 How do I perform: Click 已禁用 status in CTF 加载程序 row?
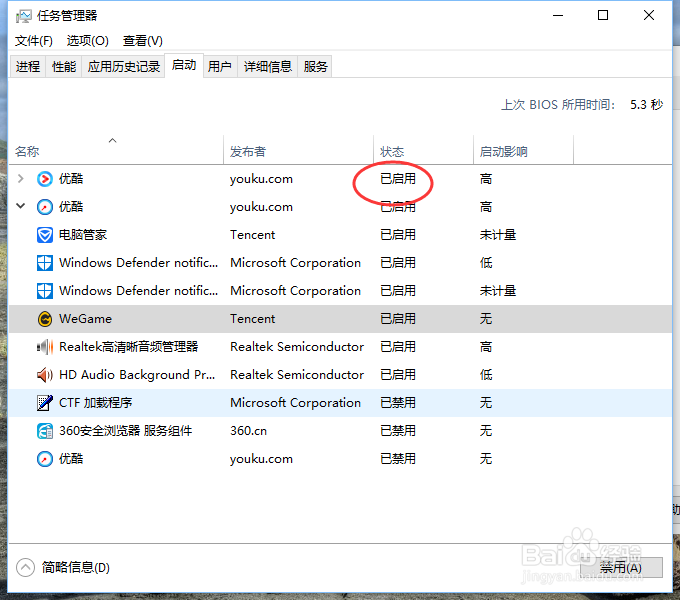(398, 403)
